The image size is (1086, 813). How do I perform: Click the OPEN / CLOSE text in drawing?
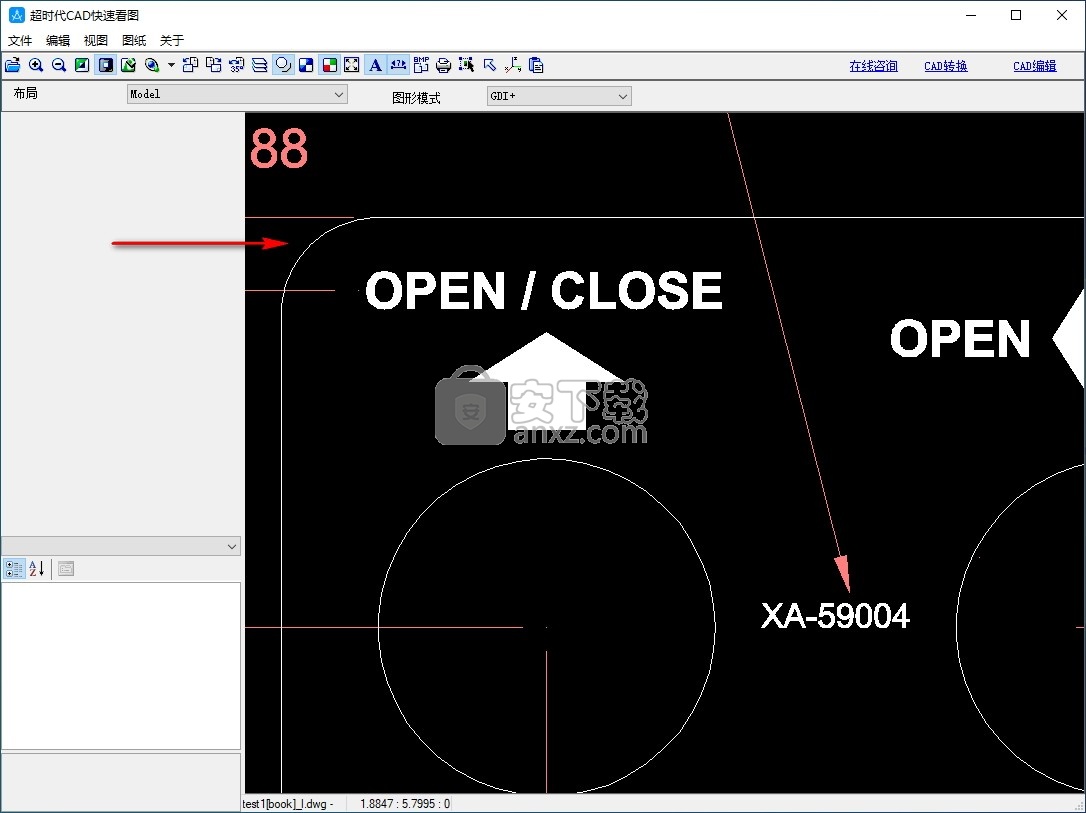(x=544, y=291)
